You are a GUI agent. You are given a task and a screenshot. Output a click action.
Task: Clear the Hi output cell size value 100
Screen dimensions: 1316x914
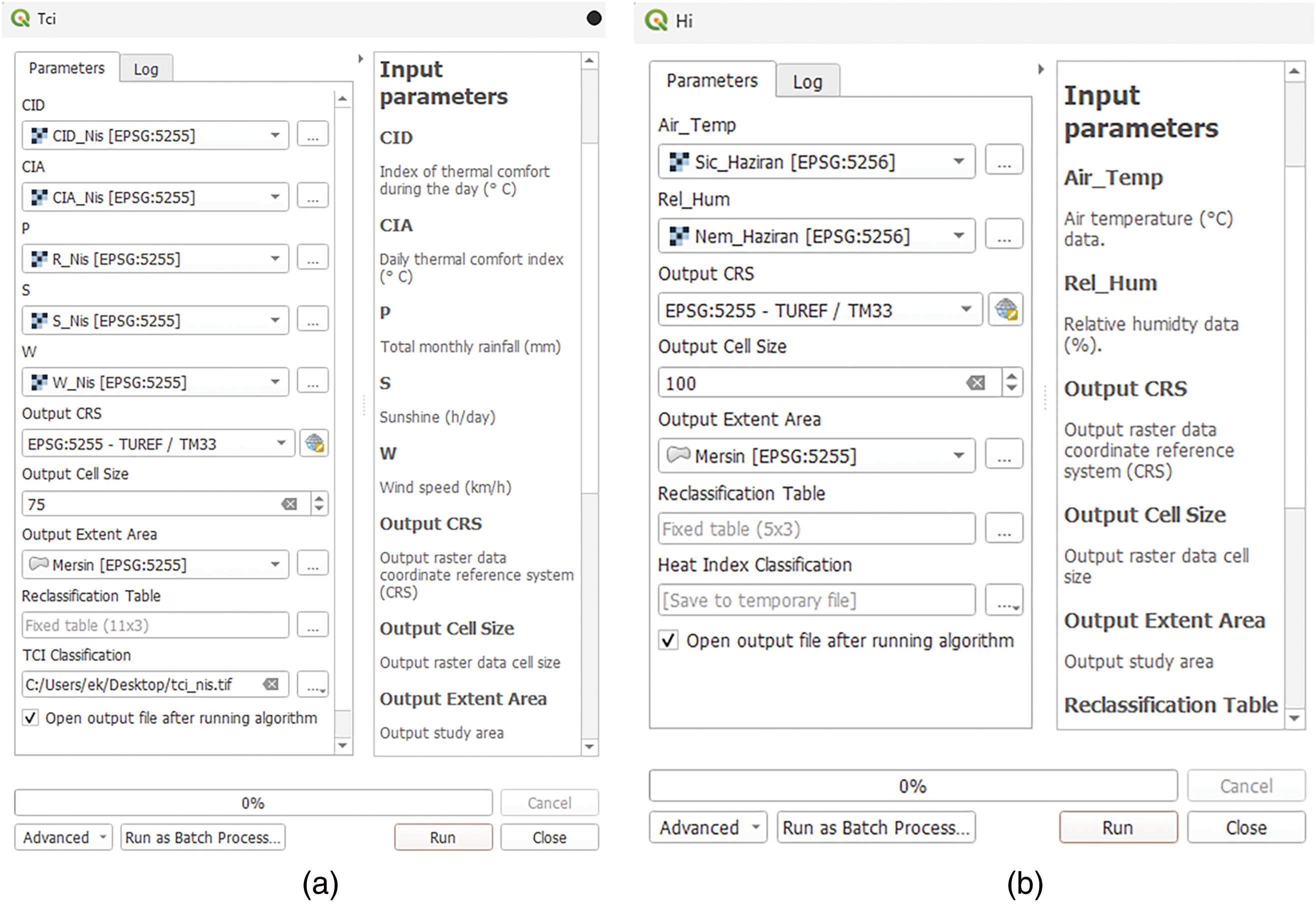coord(976,383)
